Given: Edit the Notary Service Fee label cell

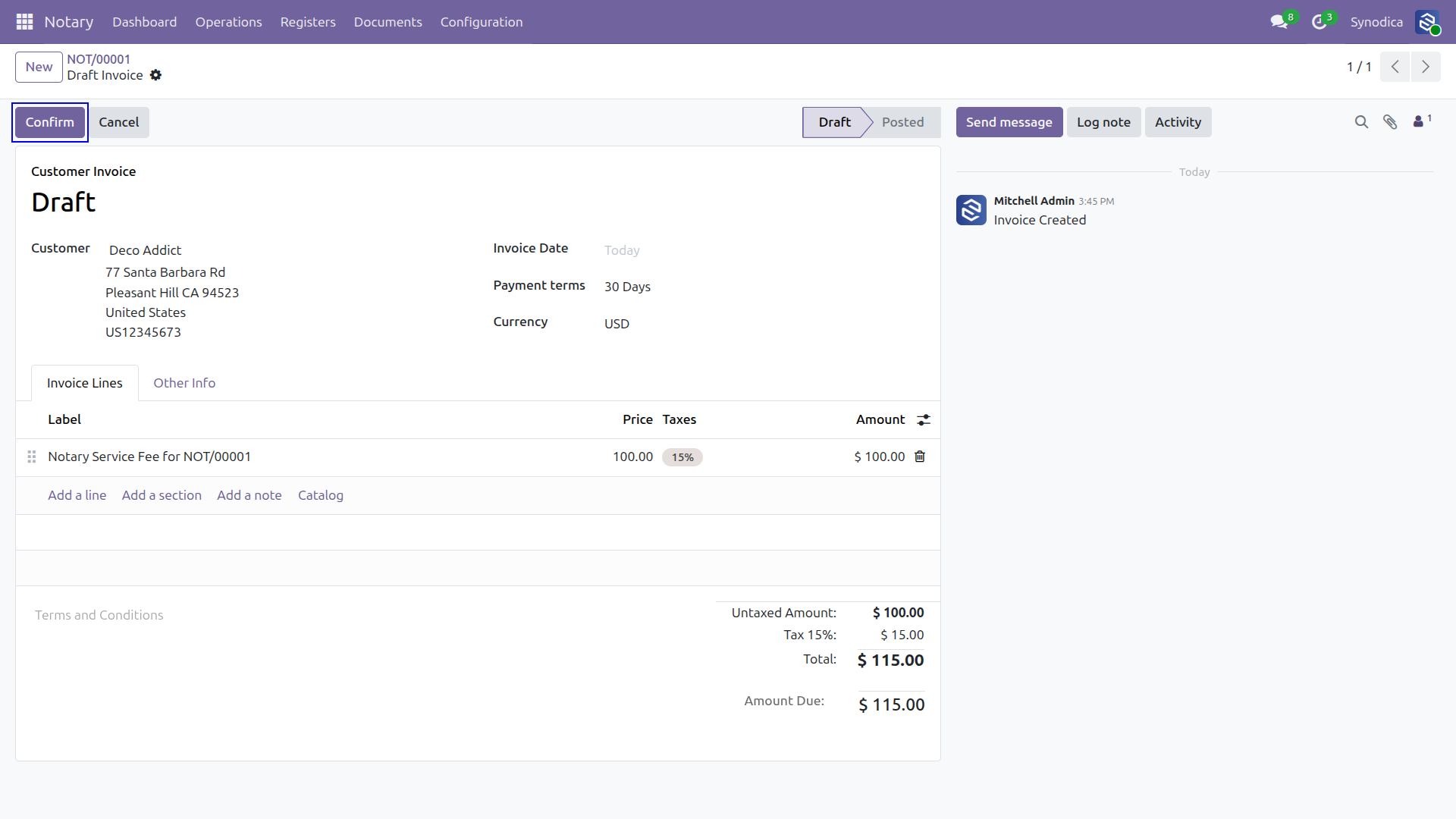Looking at the screenshot, I should [149, 457].
